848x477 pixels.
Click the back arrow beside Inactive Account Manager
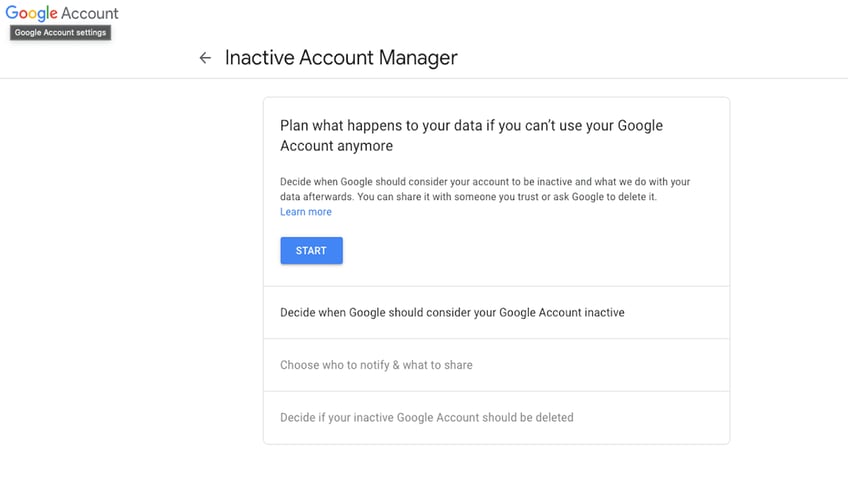205,58
